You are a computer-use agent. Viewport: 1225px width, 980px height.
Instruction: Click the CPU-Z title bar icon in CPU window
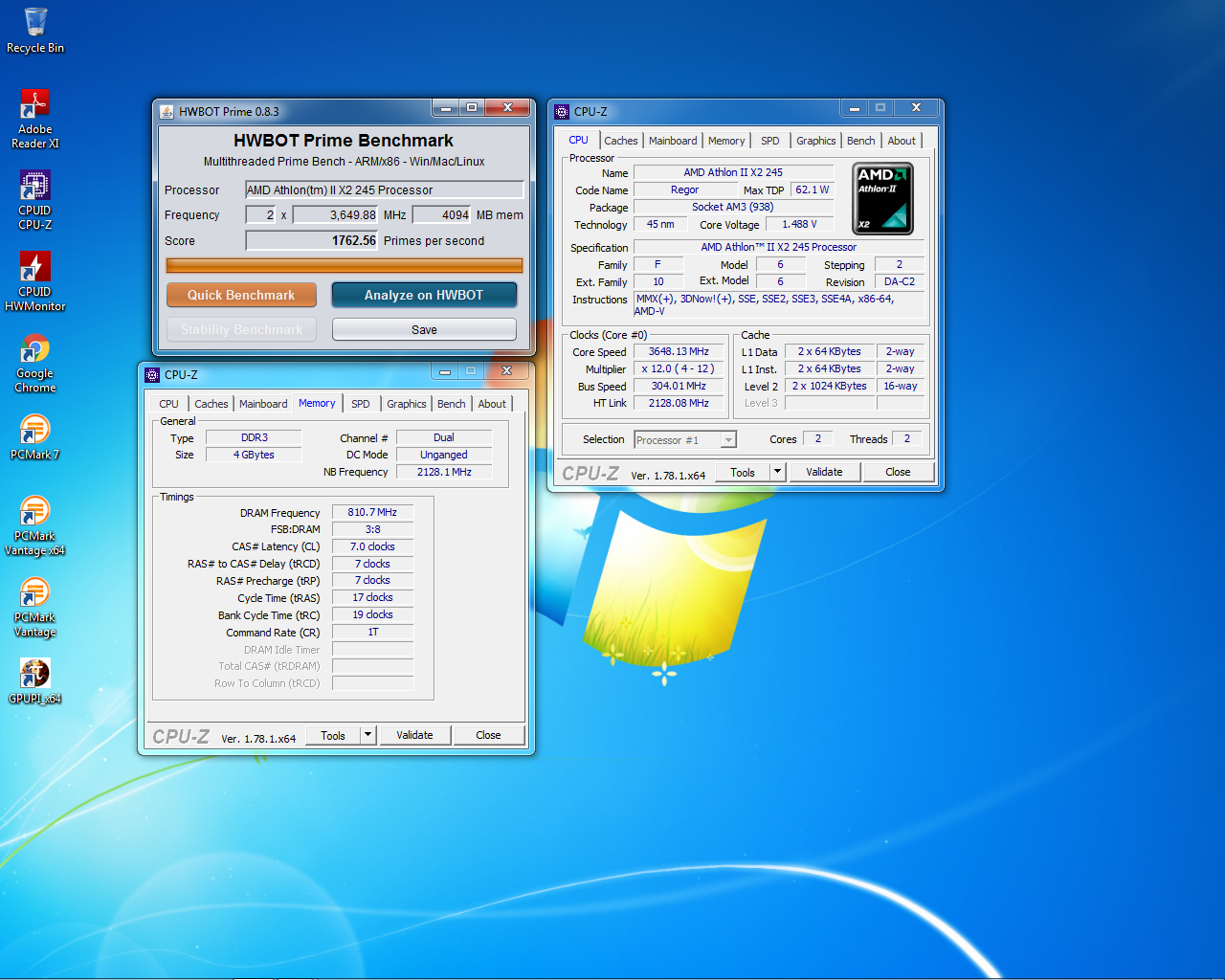tap(562, 112)
